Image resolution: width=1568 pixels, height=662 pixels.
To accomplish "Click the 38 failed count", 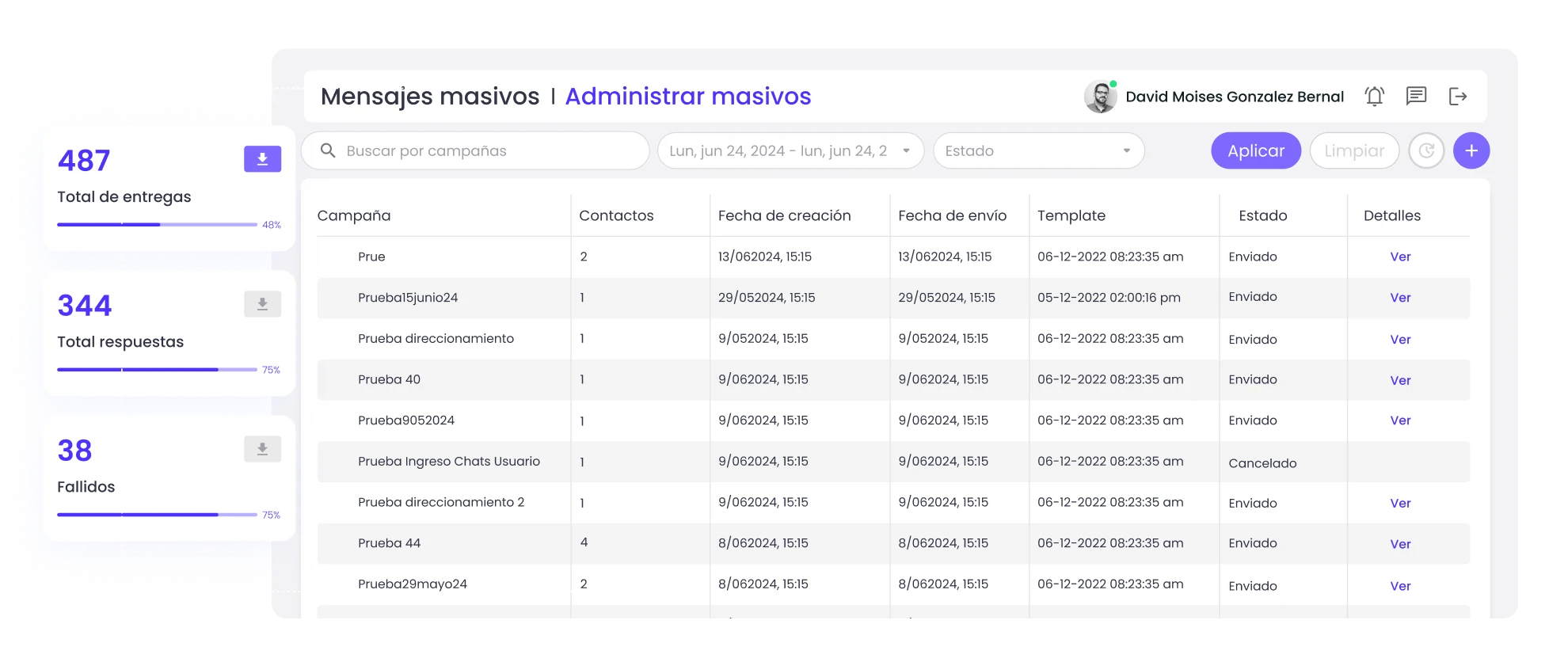I will (x=74, y=451).
